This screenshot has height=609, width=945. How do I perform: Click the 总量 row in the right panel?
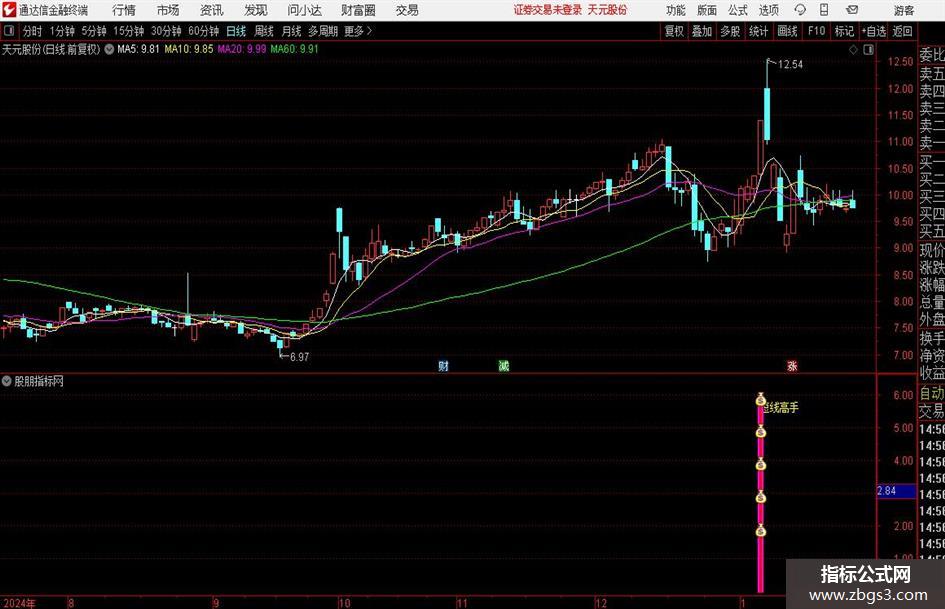(x=932, y=303)
